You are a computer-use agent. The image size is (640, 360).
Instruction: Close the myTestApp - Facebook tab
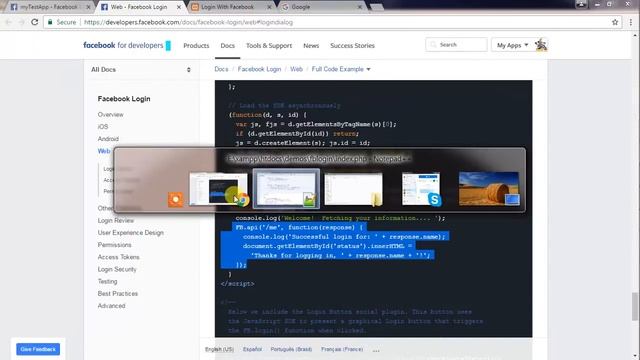pos(88,7)
